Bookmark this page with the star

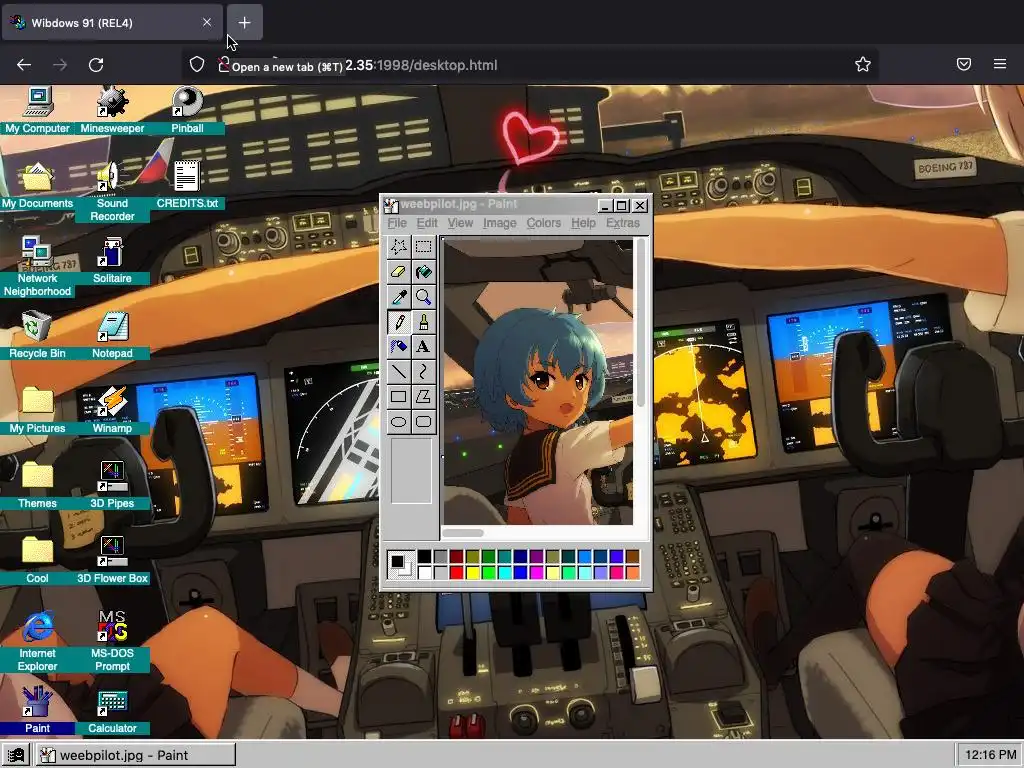click(x=863, y=64)
